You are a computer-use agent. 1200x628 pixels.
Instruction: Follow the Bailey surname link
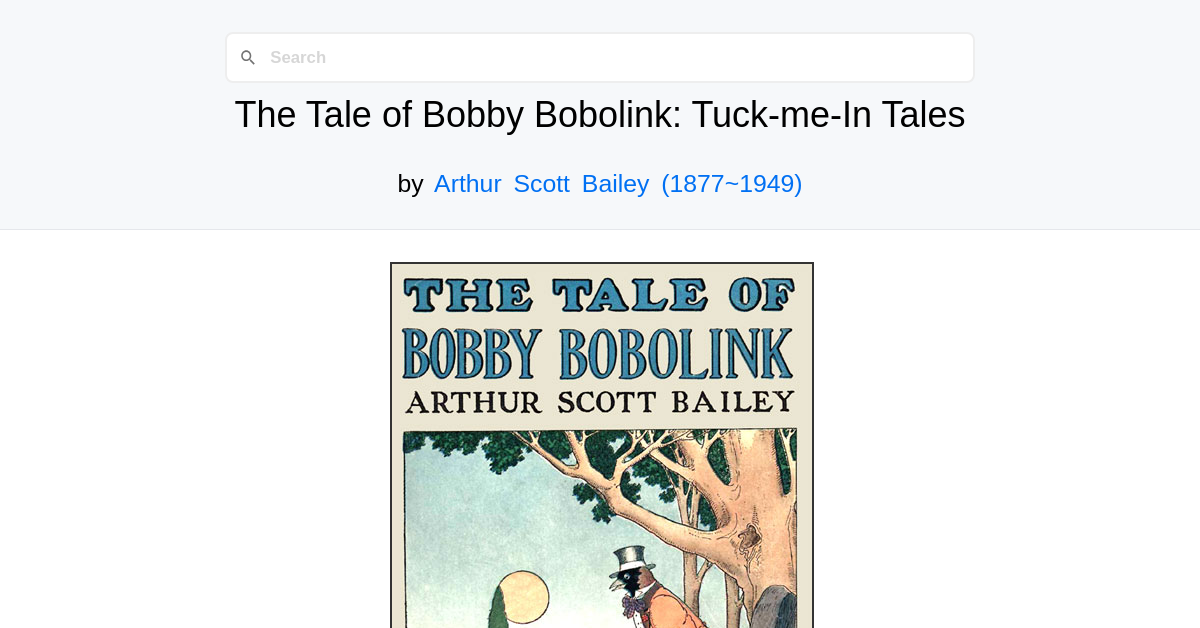[615, 184]
